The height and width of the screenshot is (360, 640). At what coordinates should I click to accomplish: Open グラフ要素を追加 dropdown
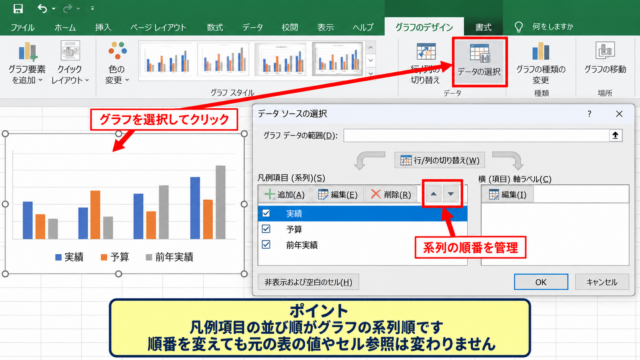point(27,63)
